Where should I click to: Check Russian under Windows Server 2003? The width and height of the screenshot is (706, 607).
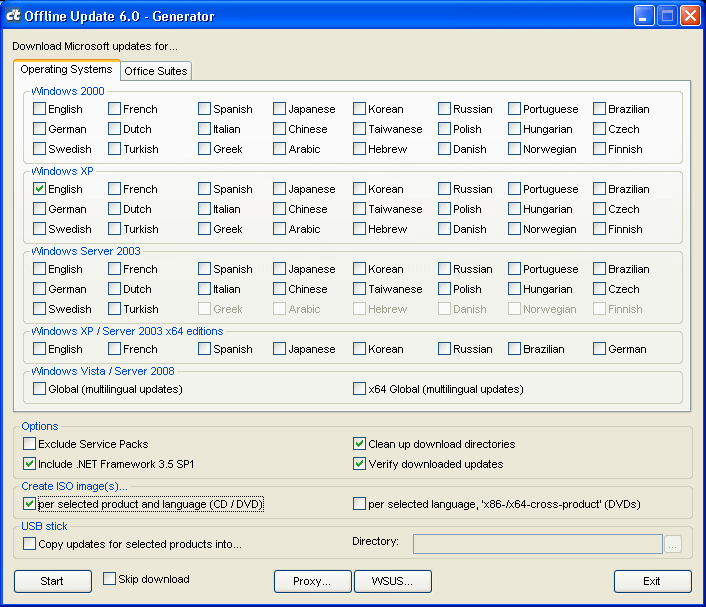(x=444, y=269)
